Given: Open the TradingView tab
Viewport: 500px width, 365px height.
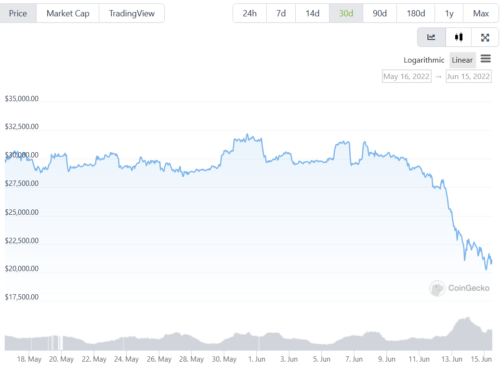Looking at the screenshot, I should pos(132,13).
